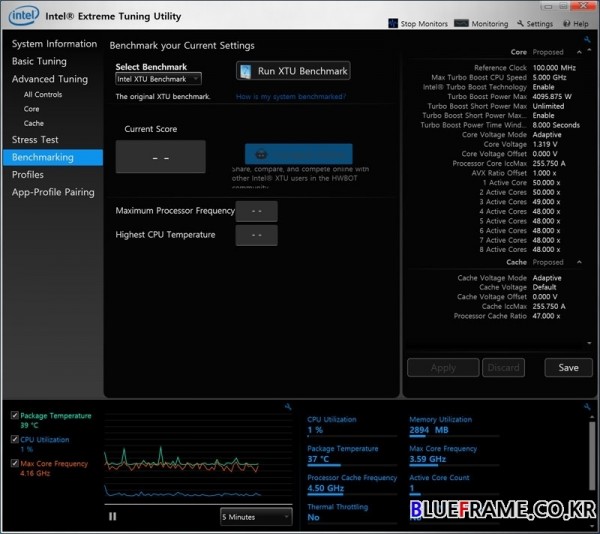Save the current settings
This screenshot has height=534, width=600.
(x=568, y=368)
